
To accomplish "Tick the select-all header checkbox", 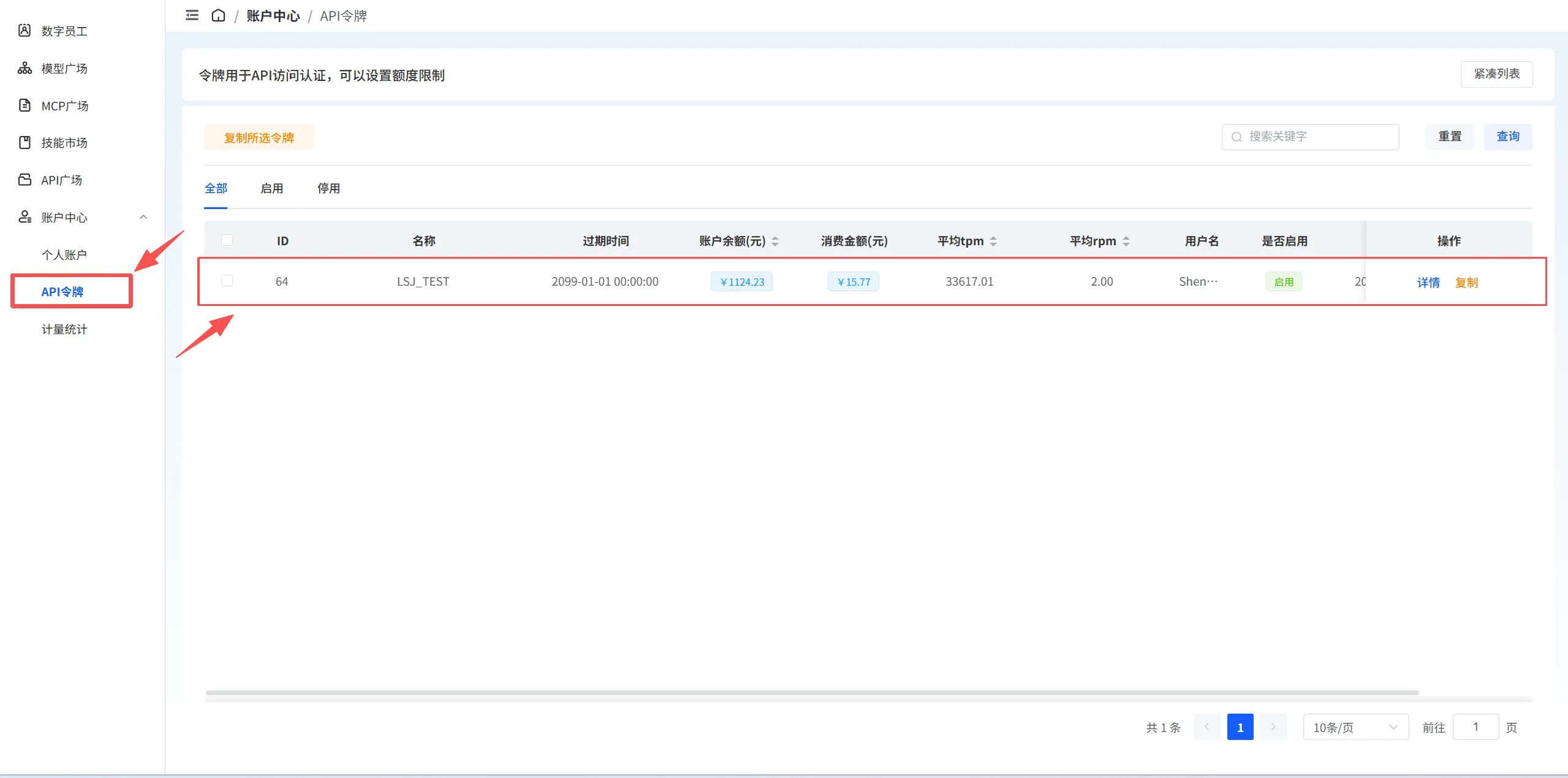I will pyautogui.click(x=227, y=240).
